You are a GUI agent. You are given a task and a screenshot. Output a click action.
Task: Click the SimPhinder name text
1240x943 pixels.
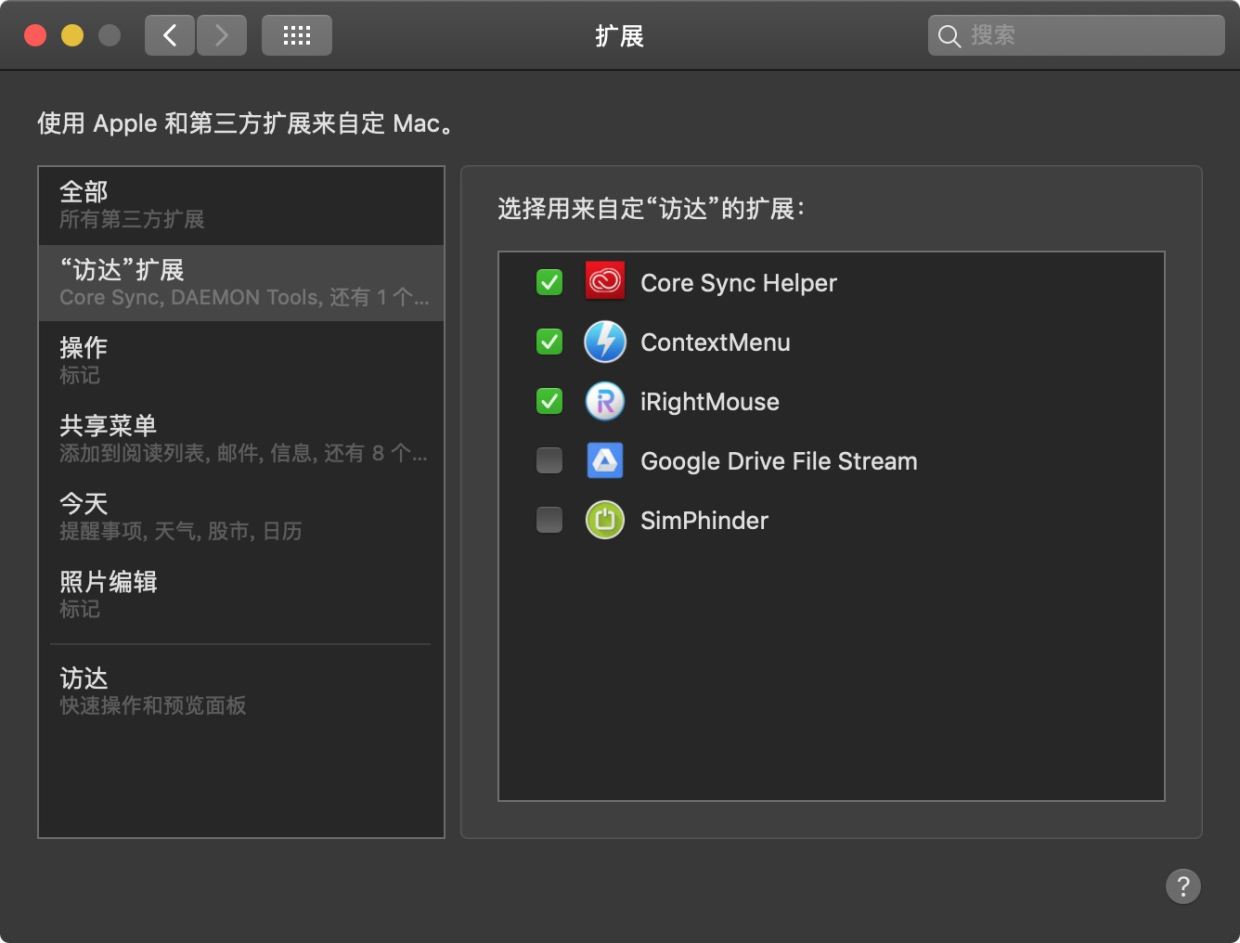pyautogui.click(x=704, y=520)
